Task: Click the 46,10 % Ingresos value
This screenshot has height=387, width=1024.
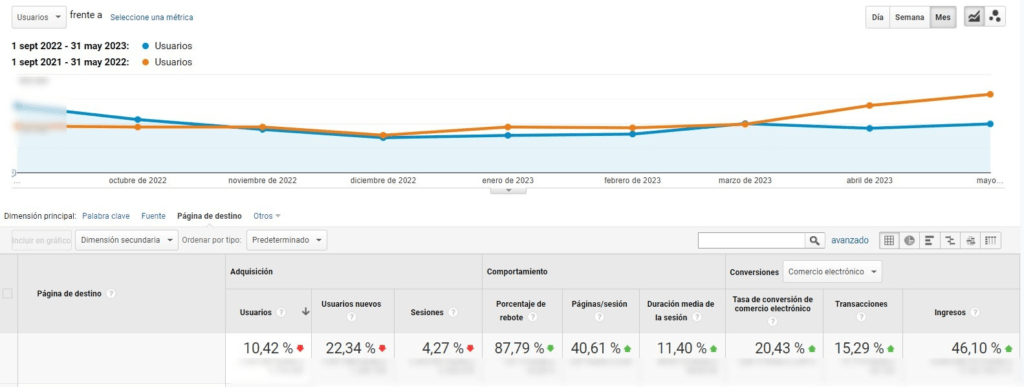Action: [x=976, y=348]
